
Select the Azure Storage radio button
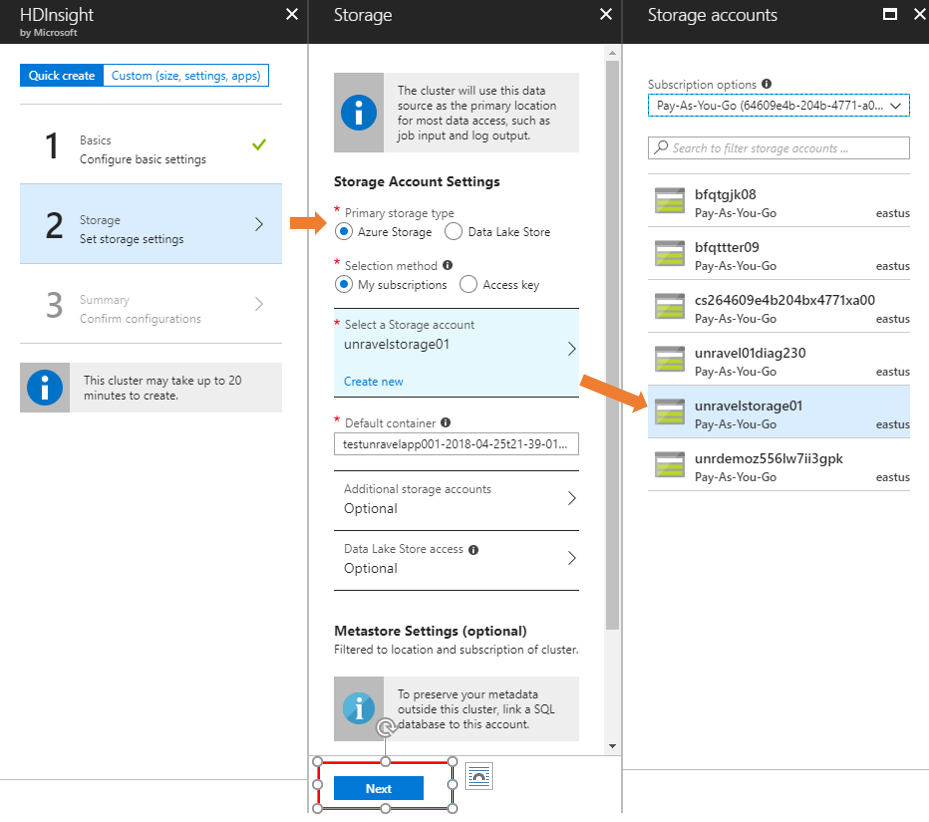344,231
